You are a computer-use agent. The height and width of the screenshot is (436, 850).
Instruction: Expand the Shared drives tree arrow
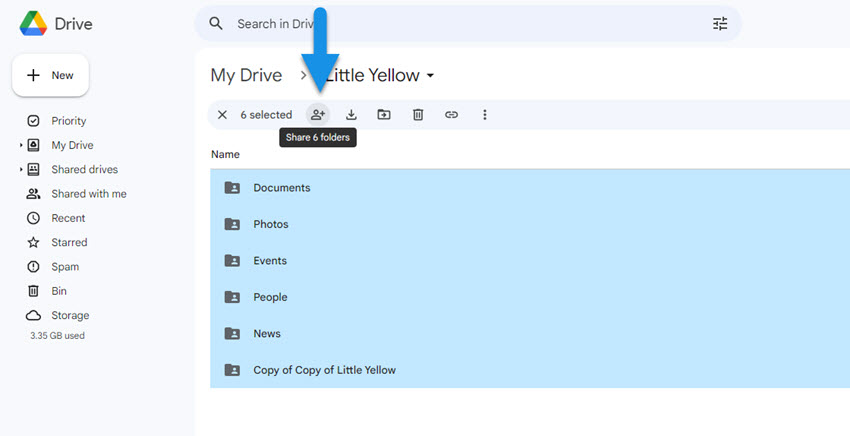[x=20, y=170]
